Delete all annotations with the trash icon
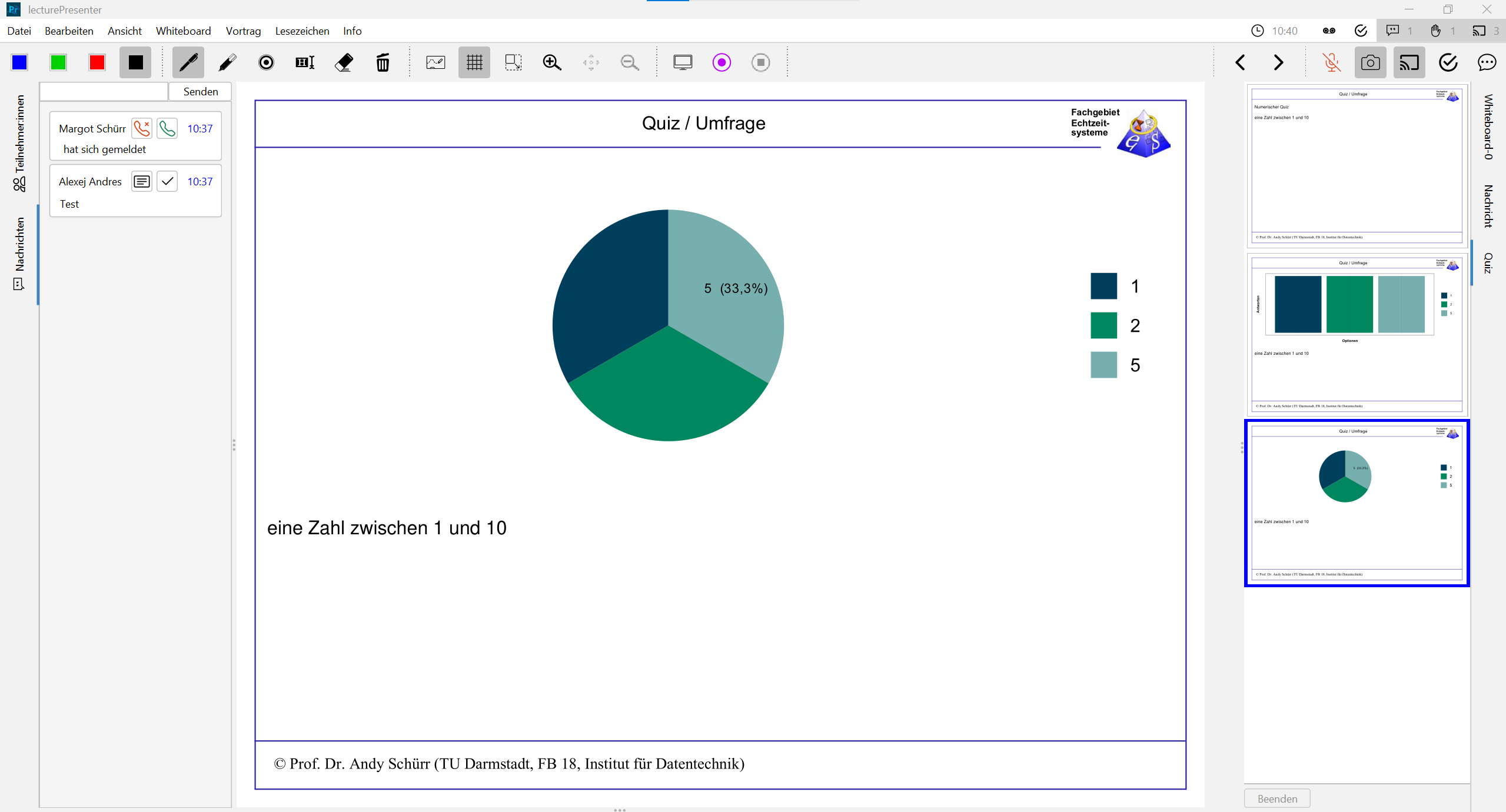1506x812 pixels. pyautogui.click(x=383, y=62)
